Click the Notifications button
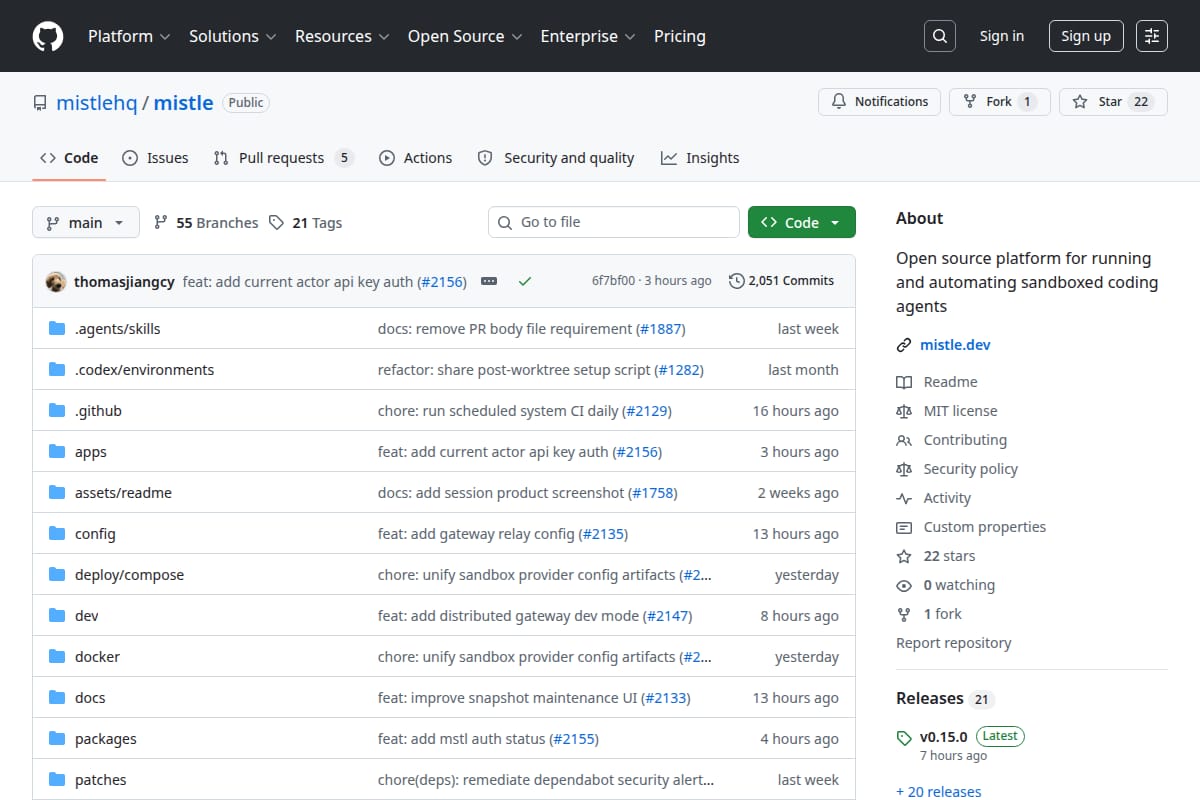Image resolution: width=1200 pixels, height=800 pixels. click(x=879, y=102)
